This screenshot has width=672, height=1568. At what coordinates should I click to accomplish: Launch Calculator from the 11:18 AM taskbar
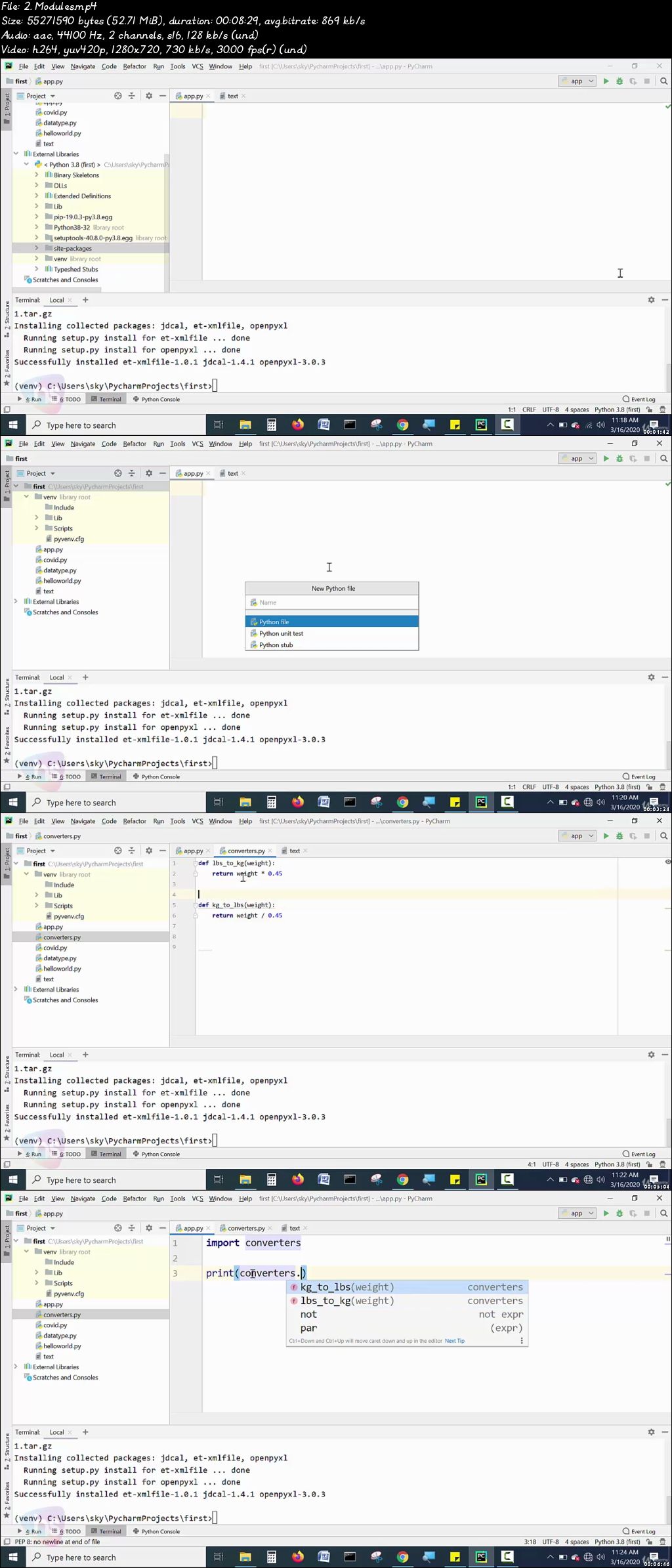(x=271, y=425)
